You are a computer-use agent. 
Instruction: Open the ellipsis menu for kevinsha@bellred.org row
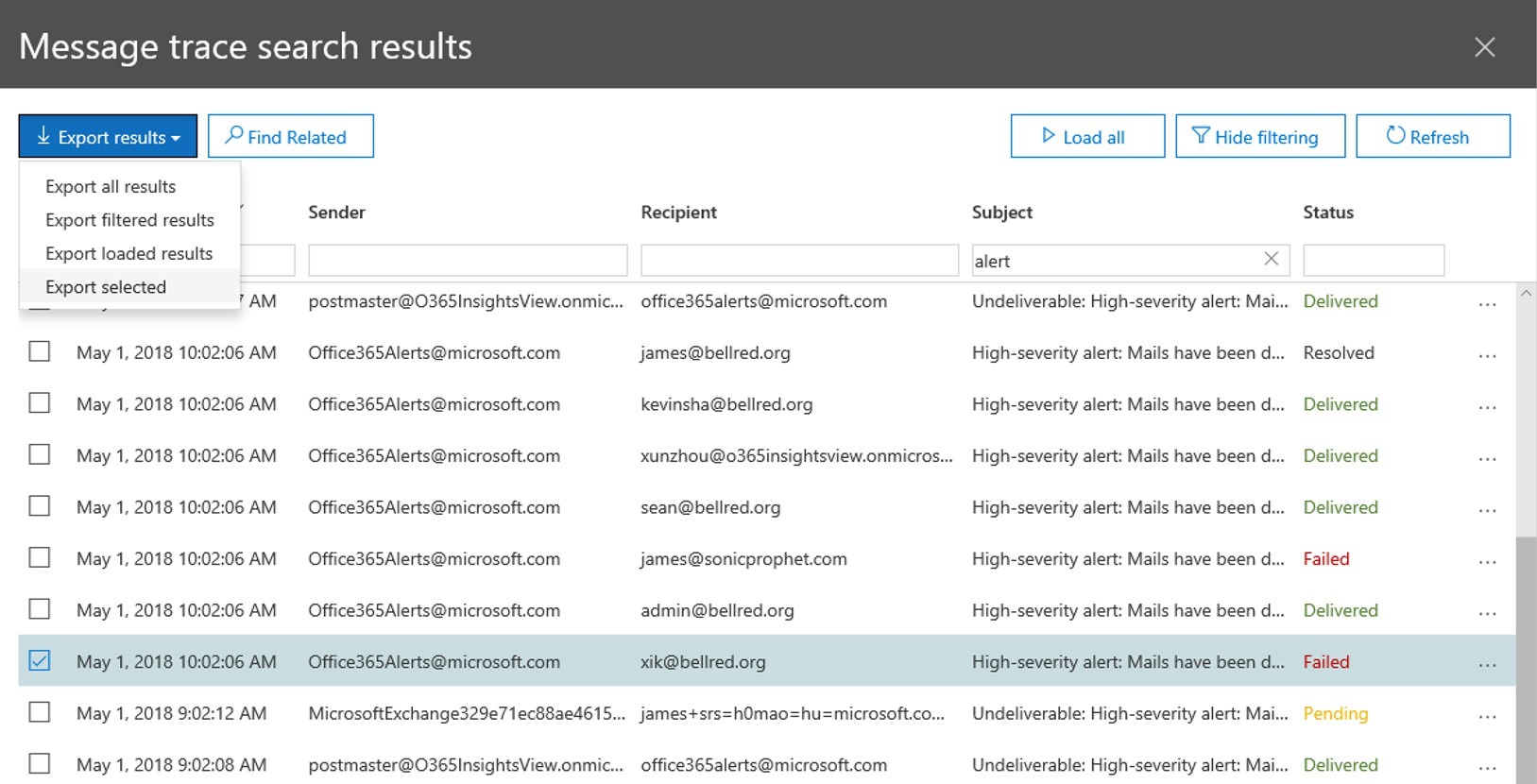coord(1487,406)
